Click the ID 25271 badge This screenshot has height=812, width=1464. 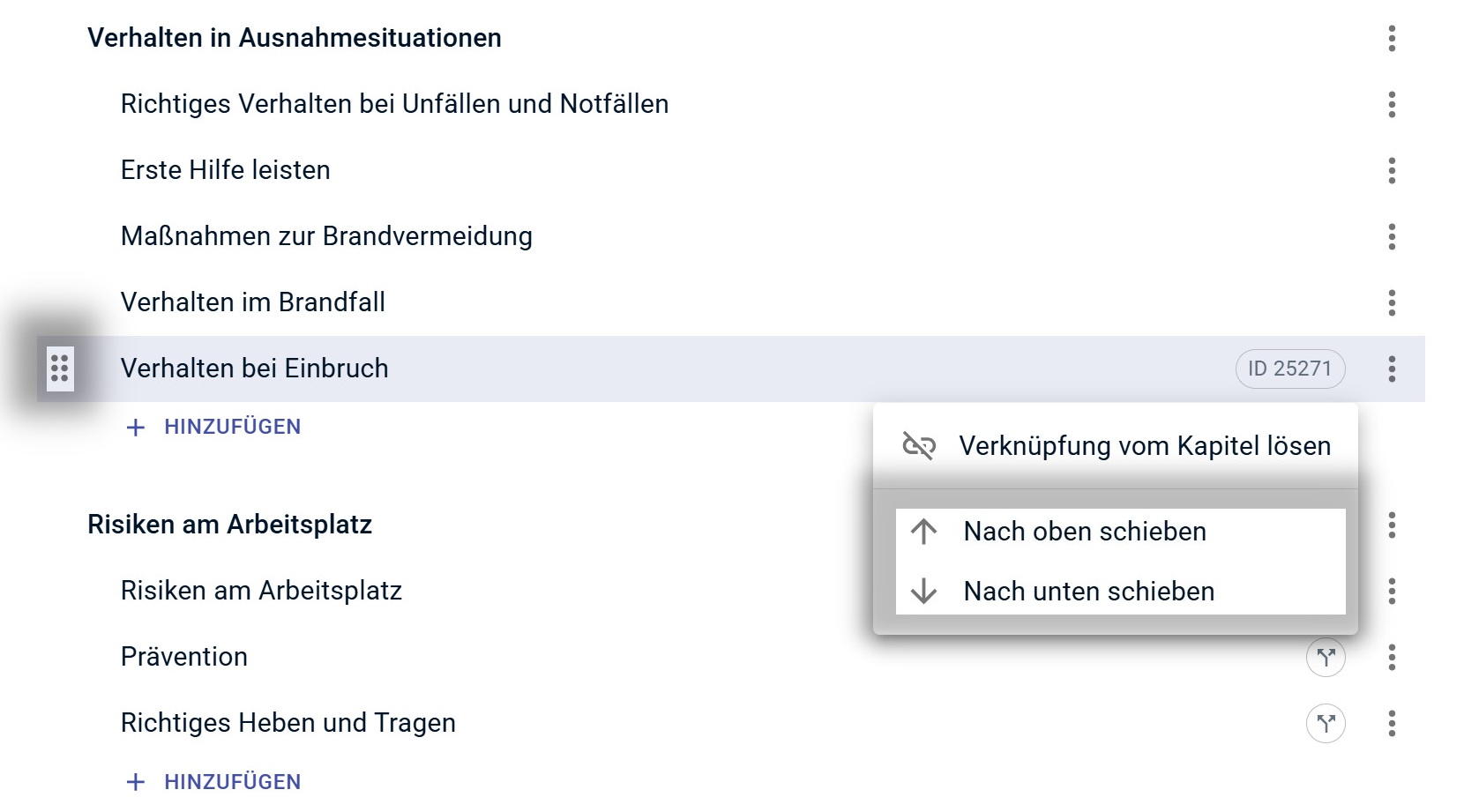[1289, 369]
